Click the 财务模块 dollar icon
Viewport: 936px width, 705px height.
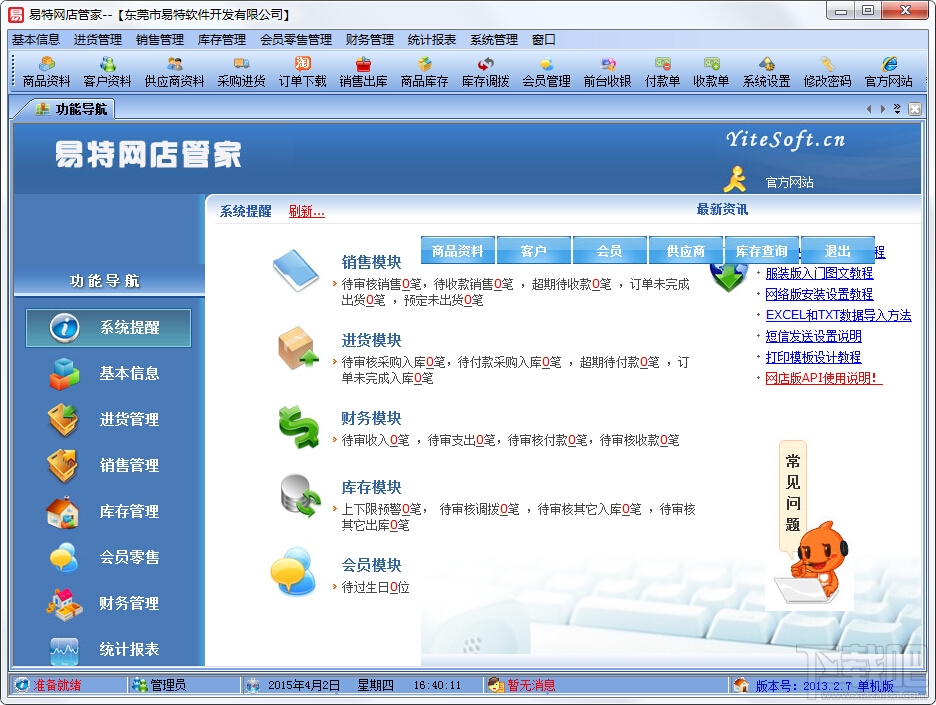[x=298, y=427]
